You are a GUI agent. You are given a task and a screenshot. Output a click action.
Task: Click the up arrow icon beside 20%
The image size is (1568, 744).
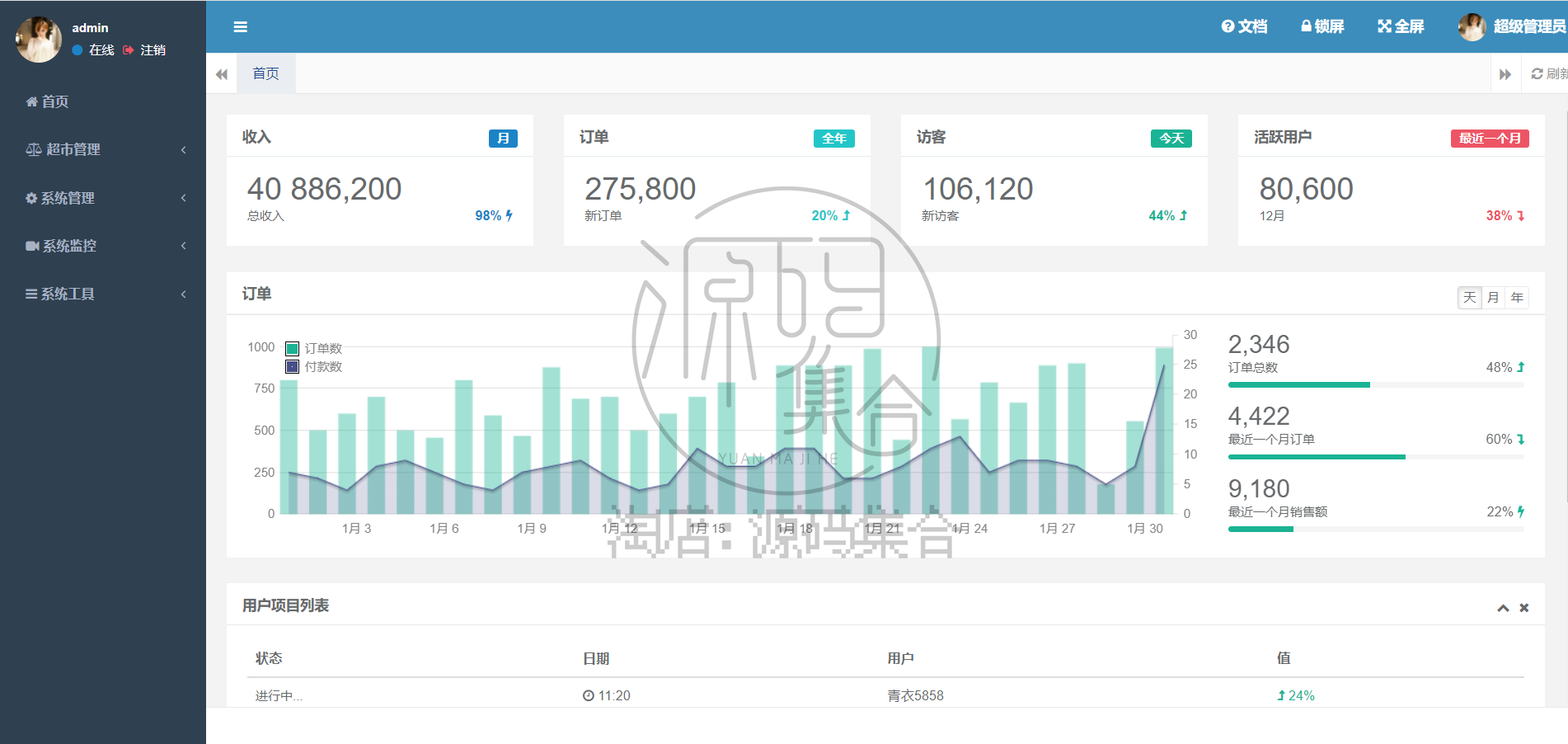coord(846,215)
